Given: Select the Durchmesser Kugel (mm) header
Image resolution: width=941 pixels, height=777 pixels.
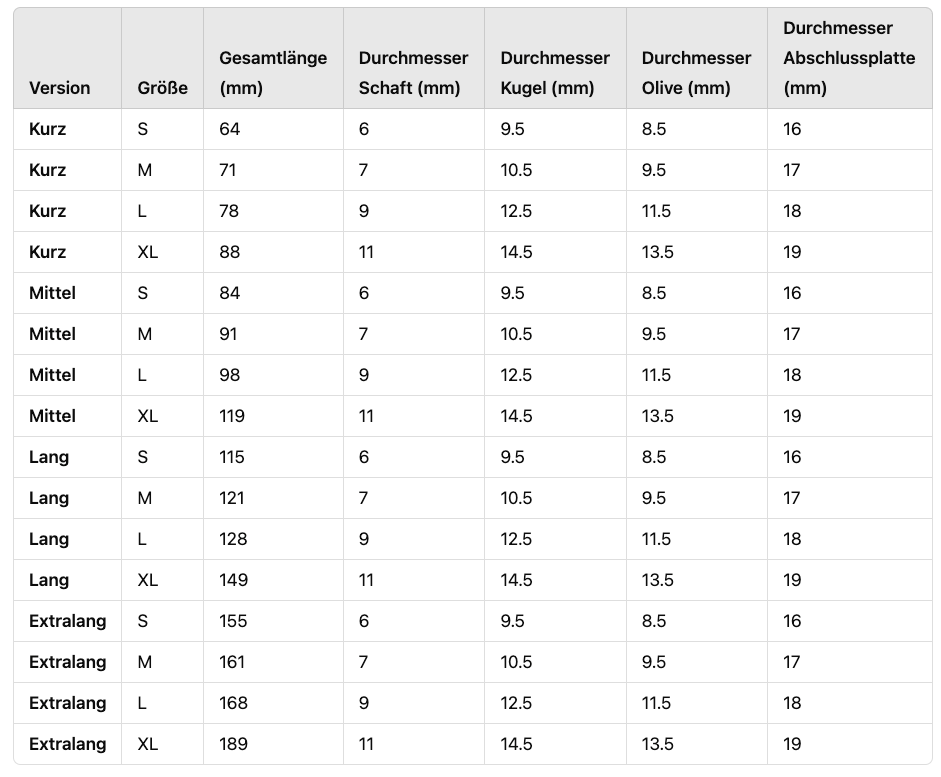Looking at the screenshot, I should click(x=555, y=73).
